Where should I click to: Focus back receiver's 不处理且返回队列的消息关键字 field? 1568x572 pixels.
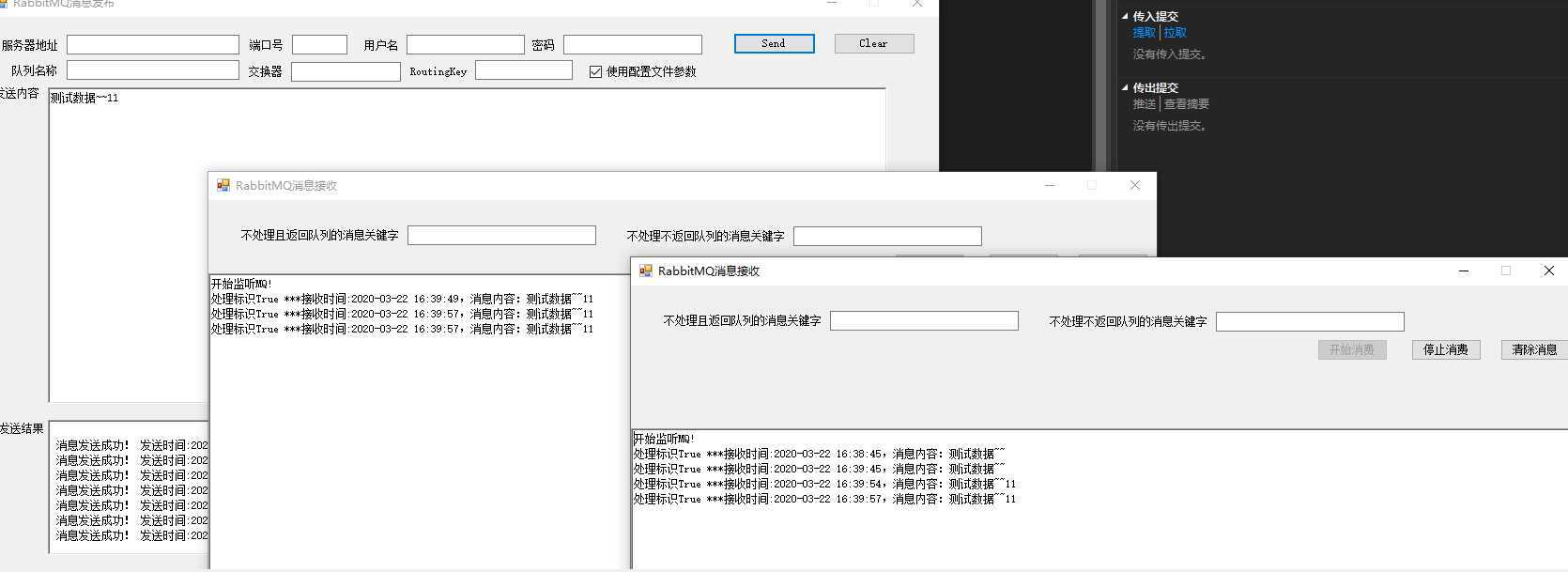[x=501, y=235]
